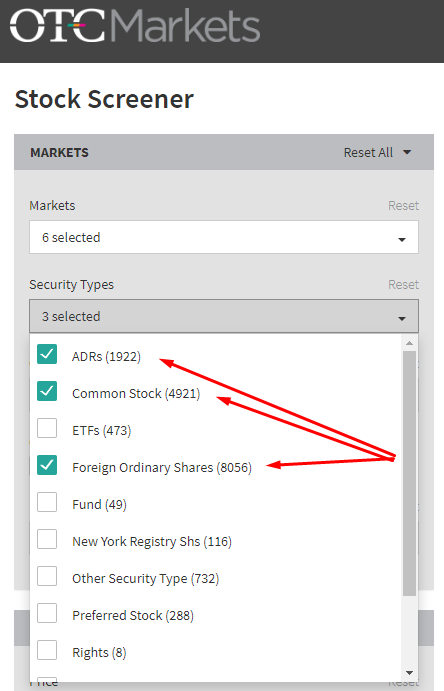Click 'Preferred Stock (288)' option text
The width and height of the screenshot is (444, 691).
tap(133, 616)
